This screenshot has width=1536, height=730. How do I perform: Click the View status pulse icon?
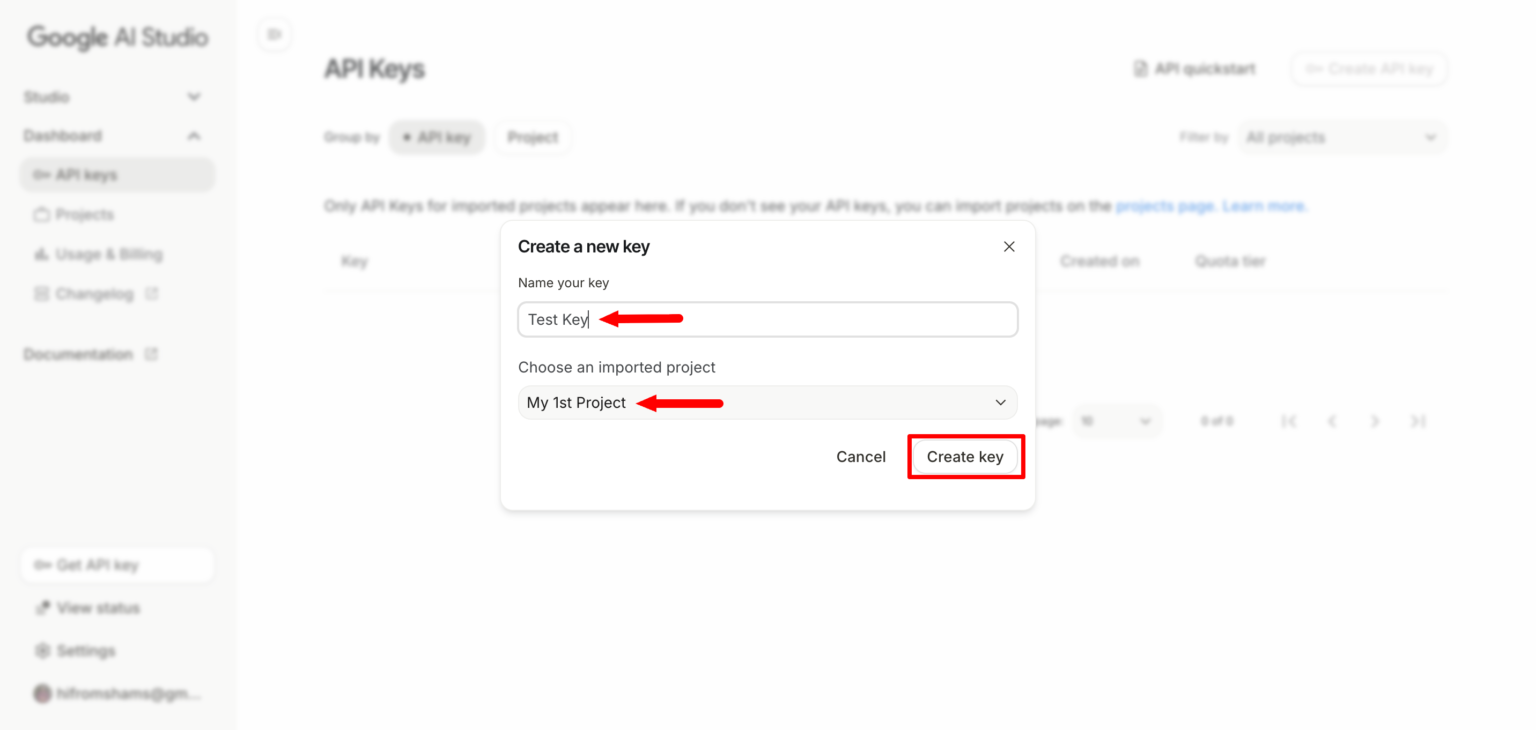pyautogui.click(x=43, y=607)
